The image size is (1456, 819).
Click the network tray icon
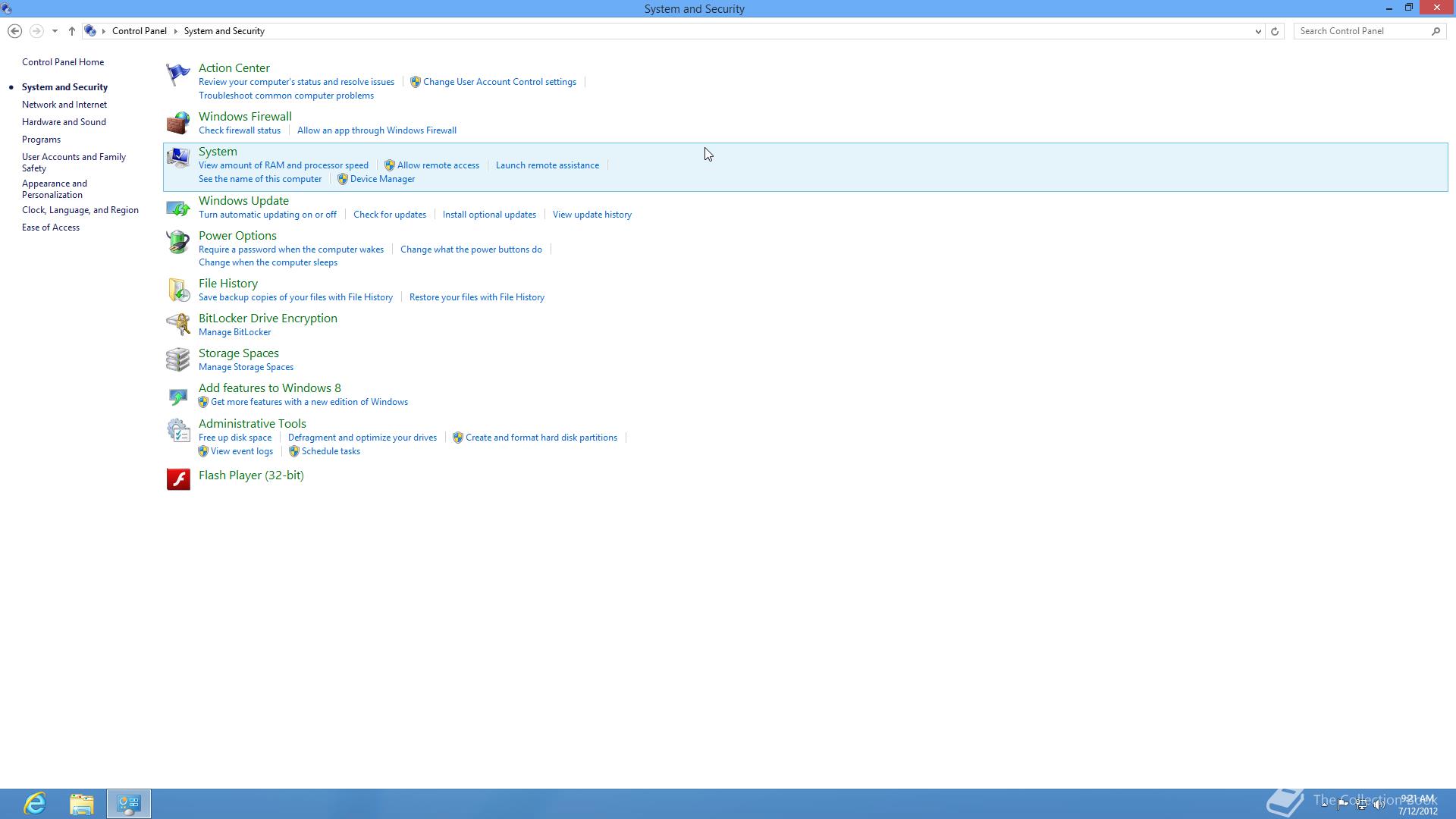point(1361,805)
